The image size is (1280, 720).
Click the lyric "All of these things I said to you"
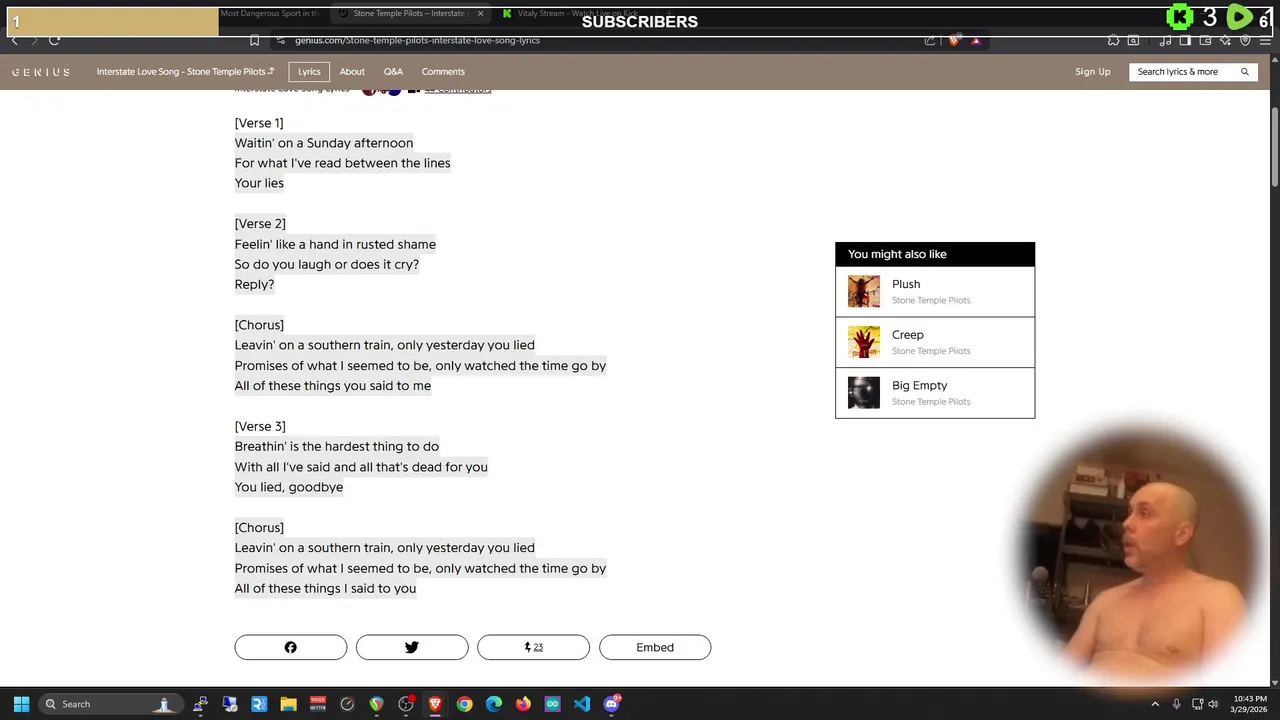tap(325, 588)
